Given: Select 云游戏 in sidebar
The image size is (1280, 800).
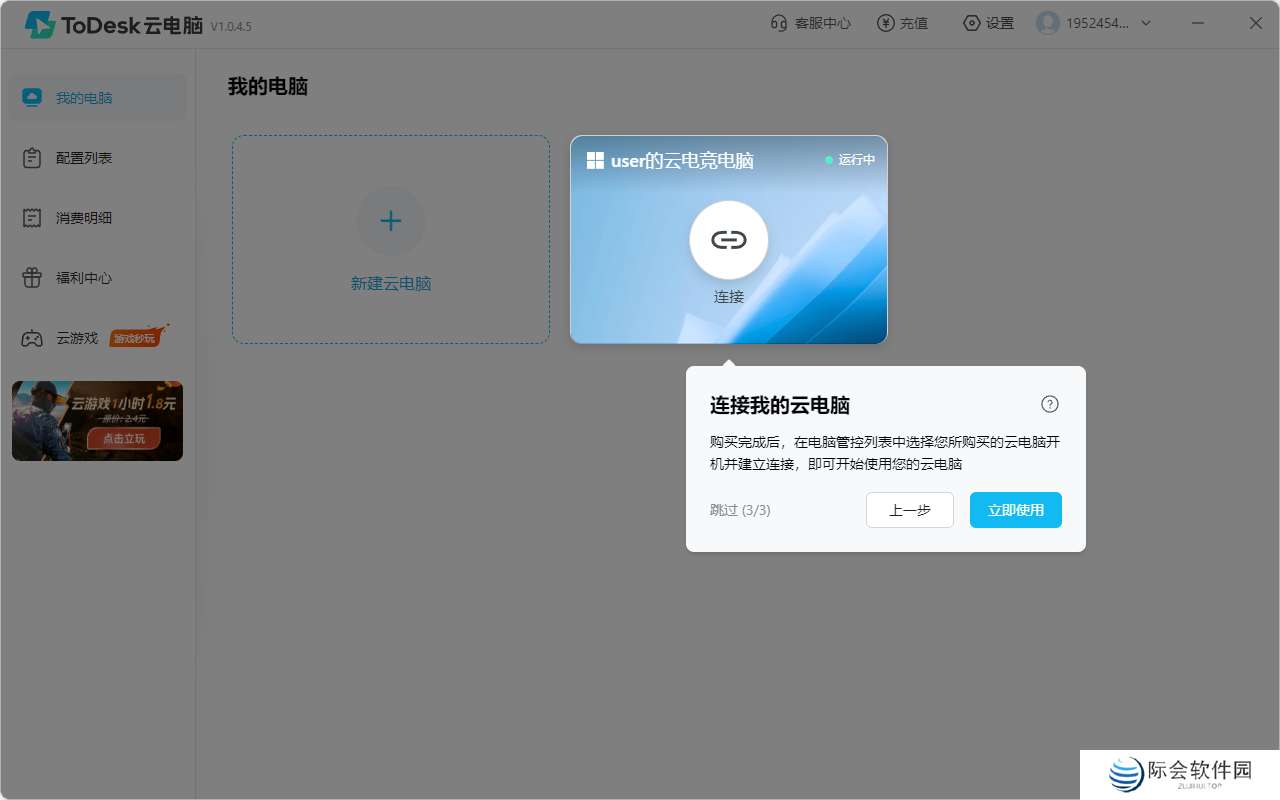Looking at the screenshot, I should click(x=77, y=338).
